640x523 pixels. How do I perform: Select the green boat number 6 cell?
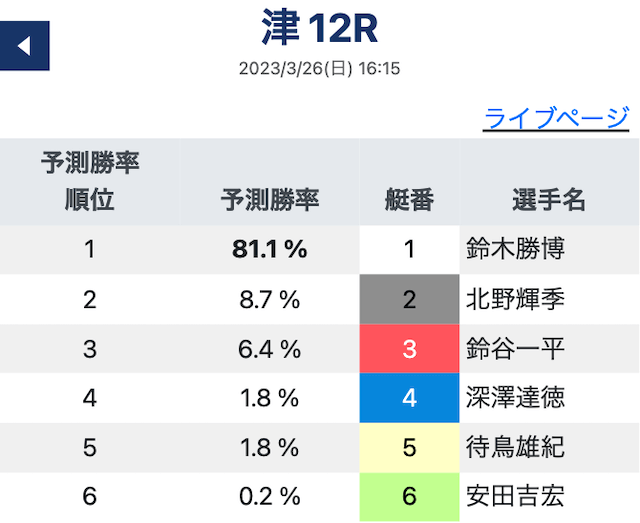point(409,496)
